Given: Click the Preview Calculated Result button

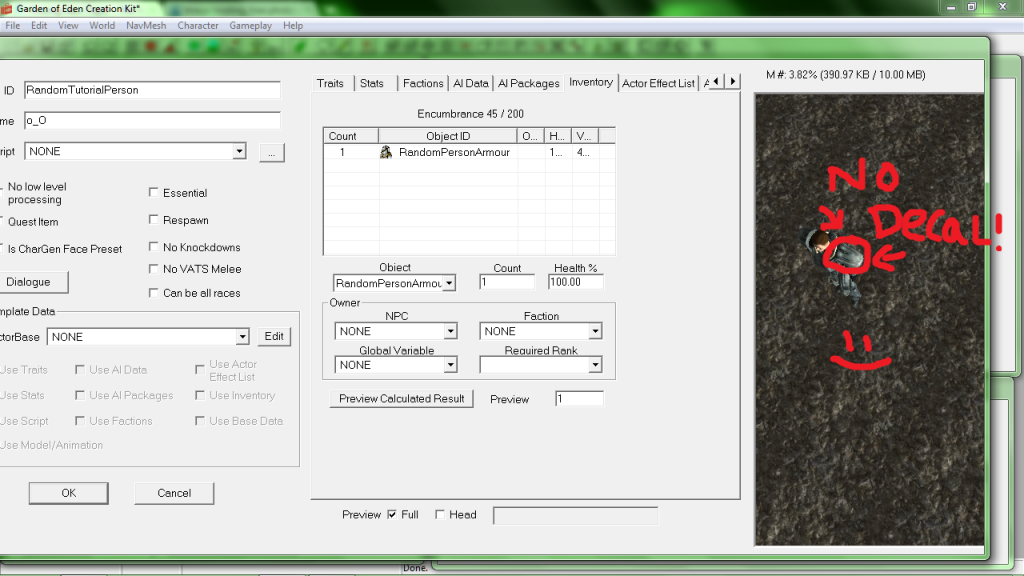Looking at the screenshot, I should [x=401, y=398].
